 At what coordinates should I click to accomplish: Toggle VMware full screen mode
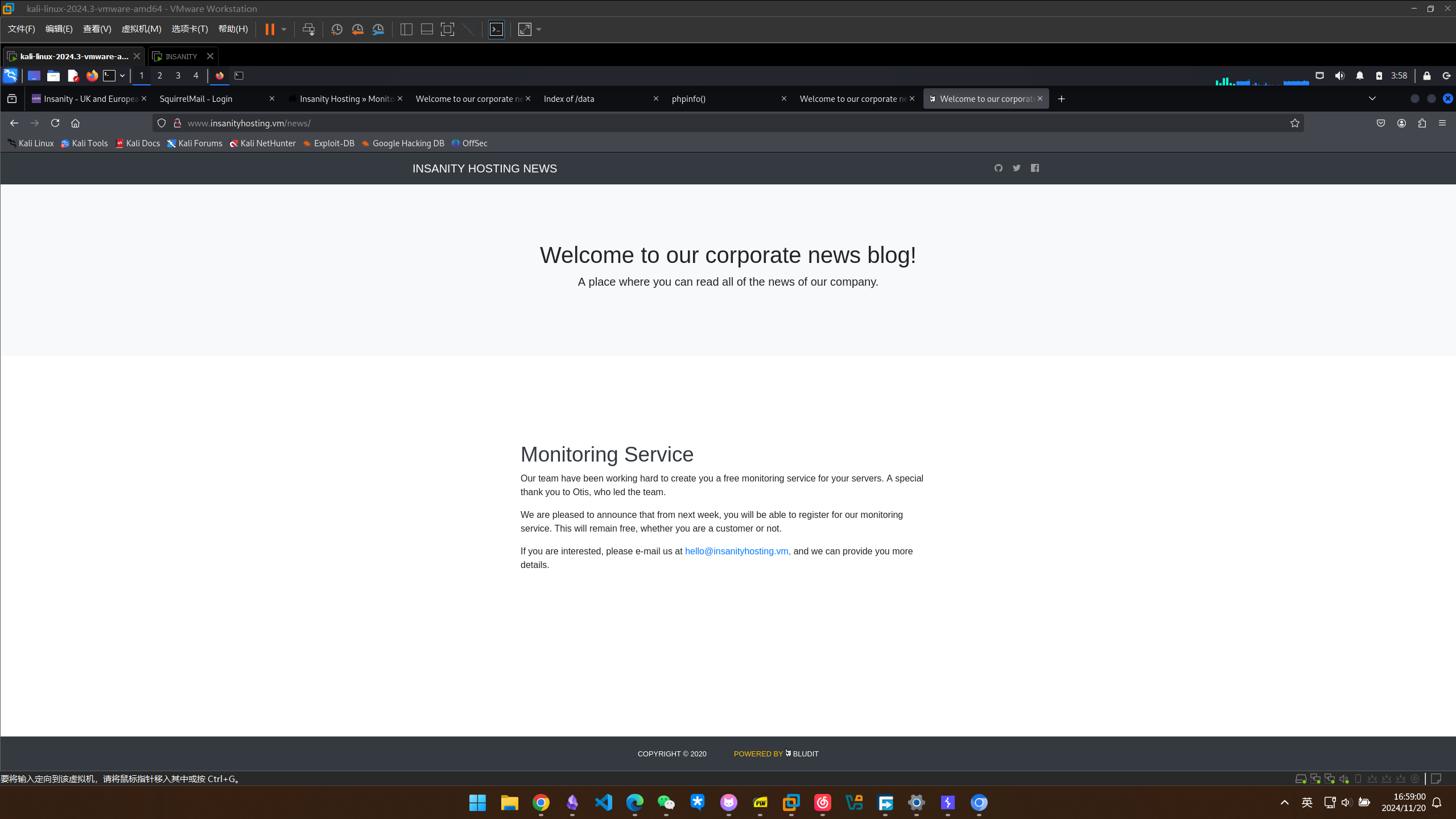click(x=447, y=30)
